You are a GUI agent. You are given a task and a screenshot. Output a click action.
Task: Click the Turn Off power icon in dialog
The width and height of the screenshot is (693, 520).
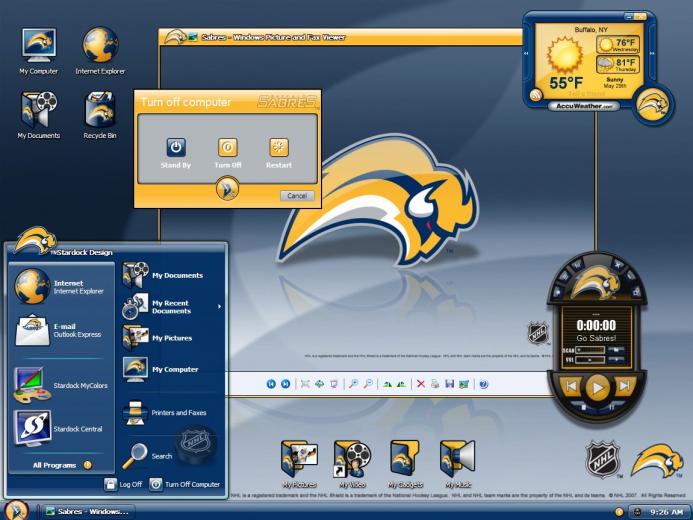(228, 148)
